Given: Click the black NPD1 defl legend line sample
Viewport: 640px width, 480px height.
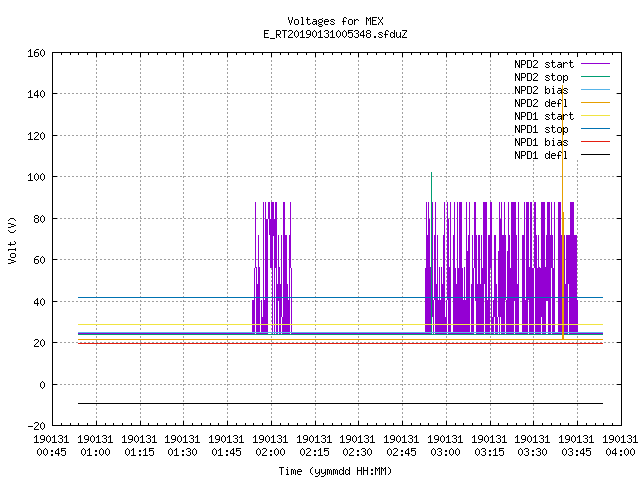Looking at the screenshot, I should pos(595,155).
